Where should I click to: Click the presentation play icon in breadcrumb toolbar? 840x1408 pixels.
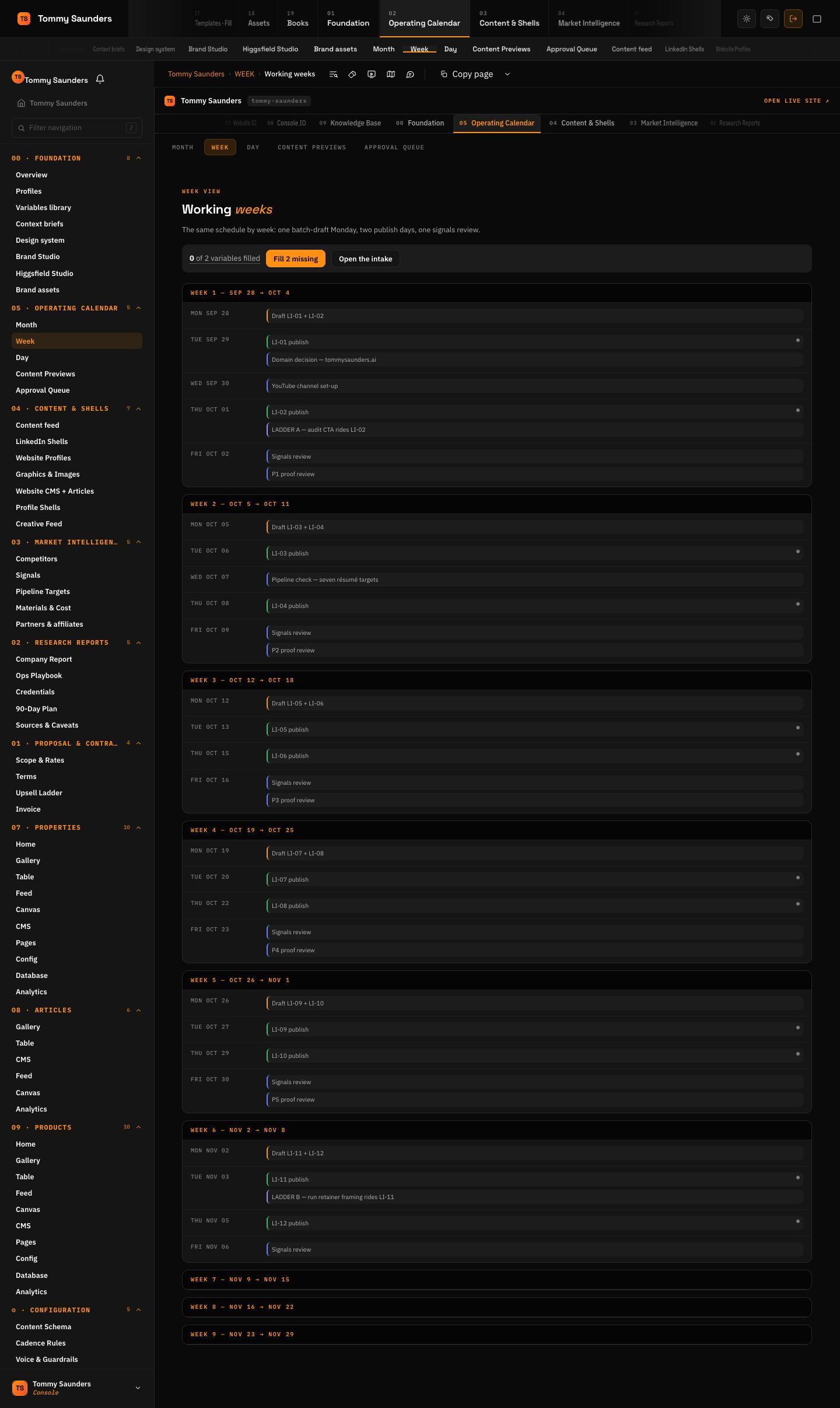point(372,74)
